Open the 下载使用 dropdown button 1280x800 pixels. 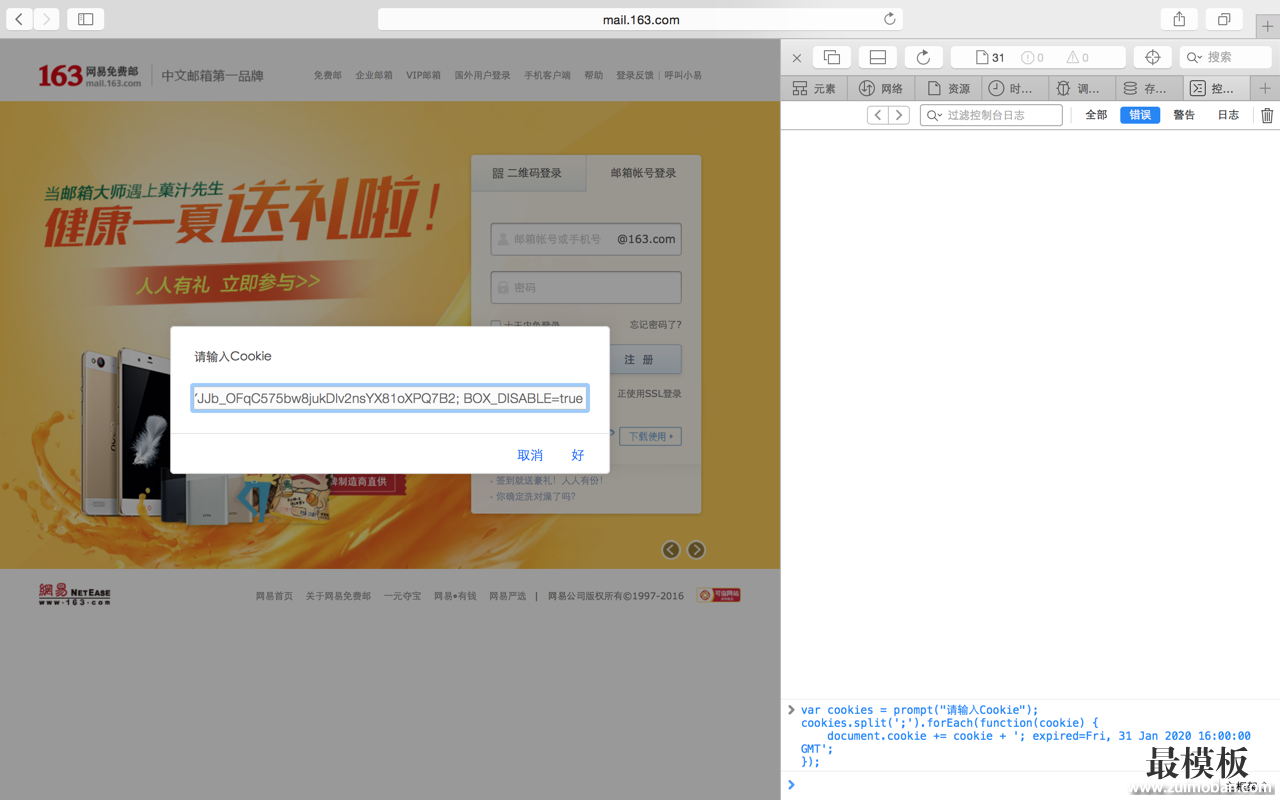(651, 436)
